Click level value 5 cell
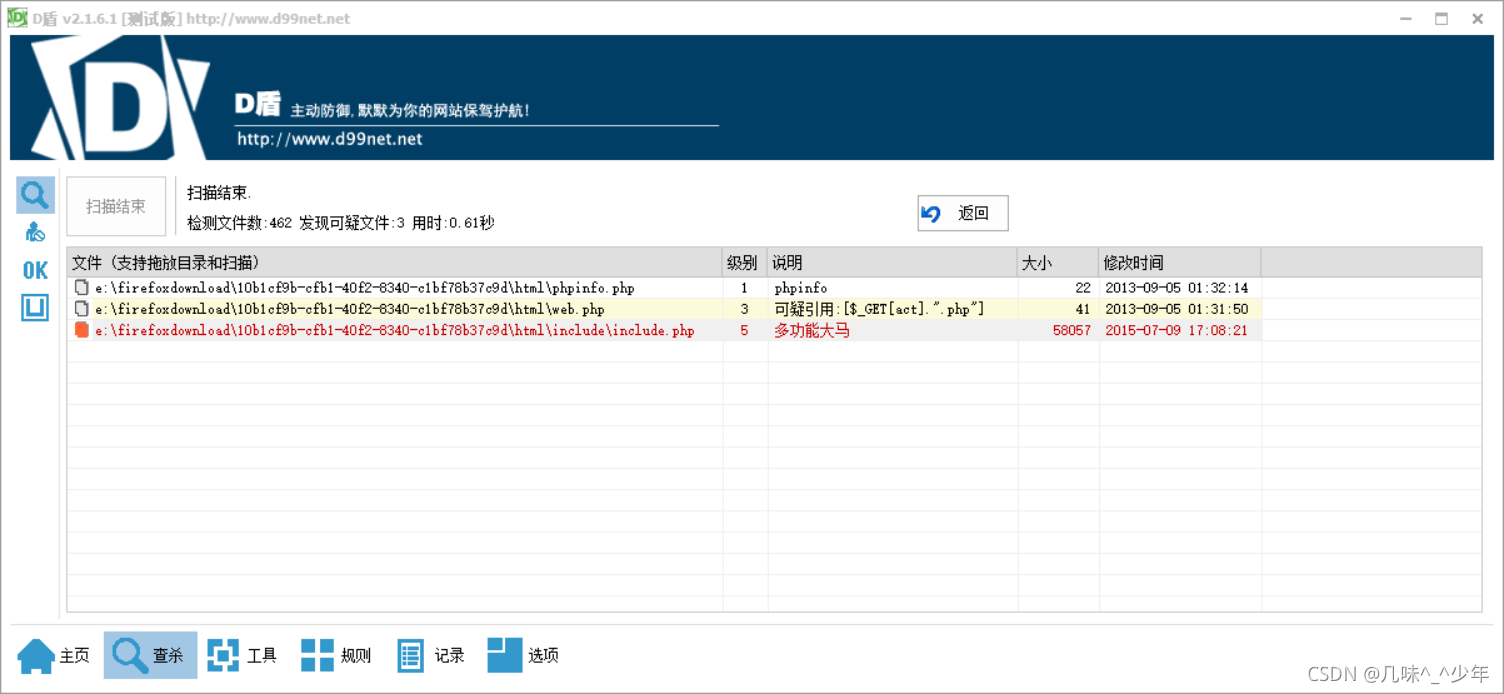The width and height of the screenshot is (1504, 694). 744,330
